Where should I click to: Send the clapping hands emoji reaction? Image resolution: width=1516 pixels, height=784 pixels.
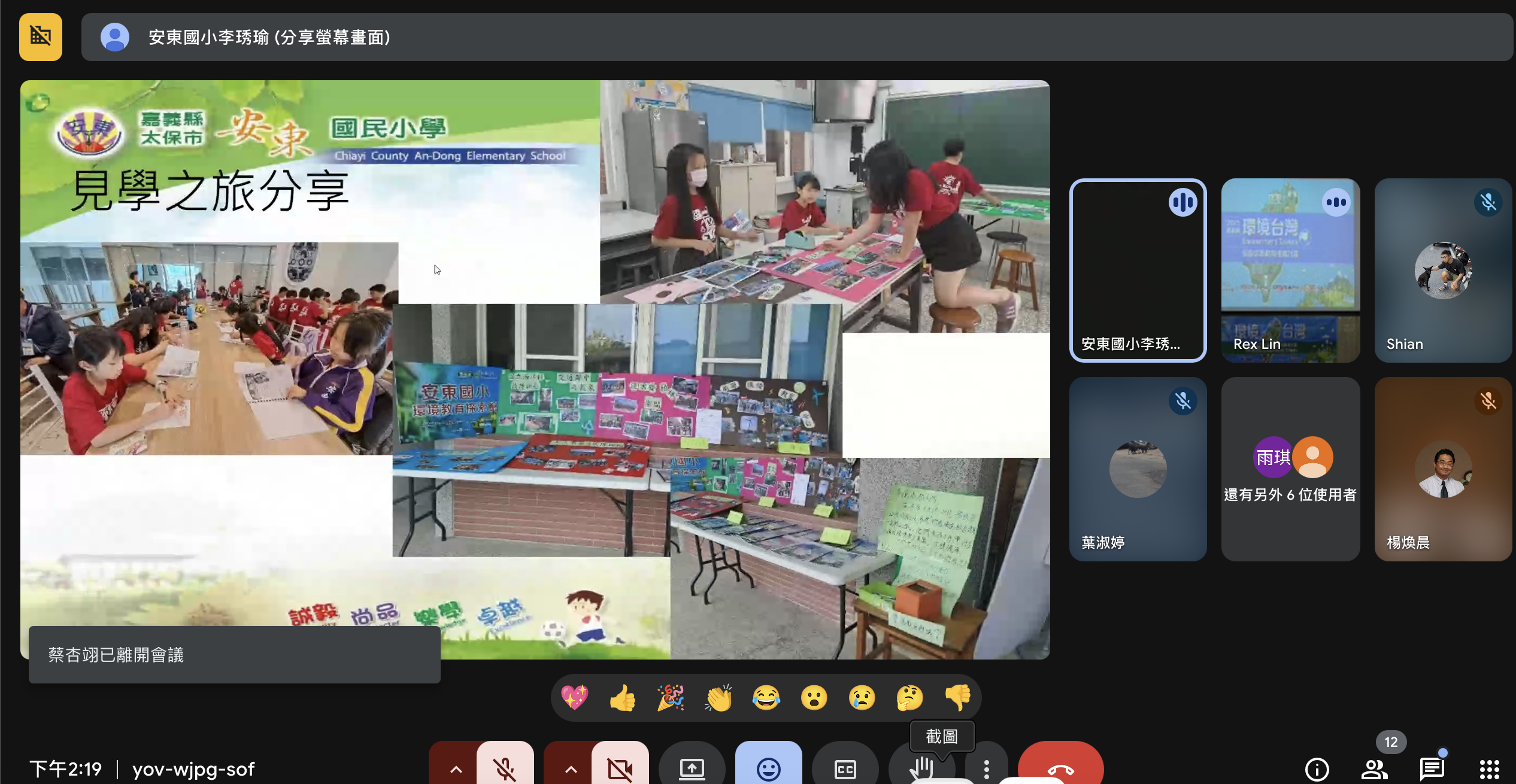718,697
